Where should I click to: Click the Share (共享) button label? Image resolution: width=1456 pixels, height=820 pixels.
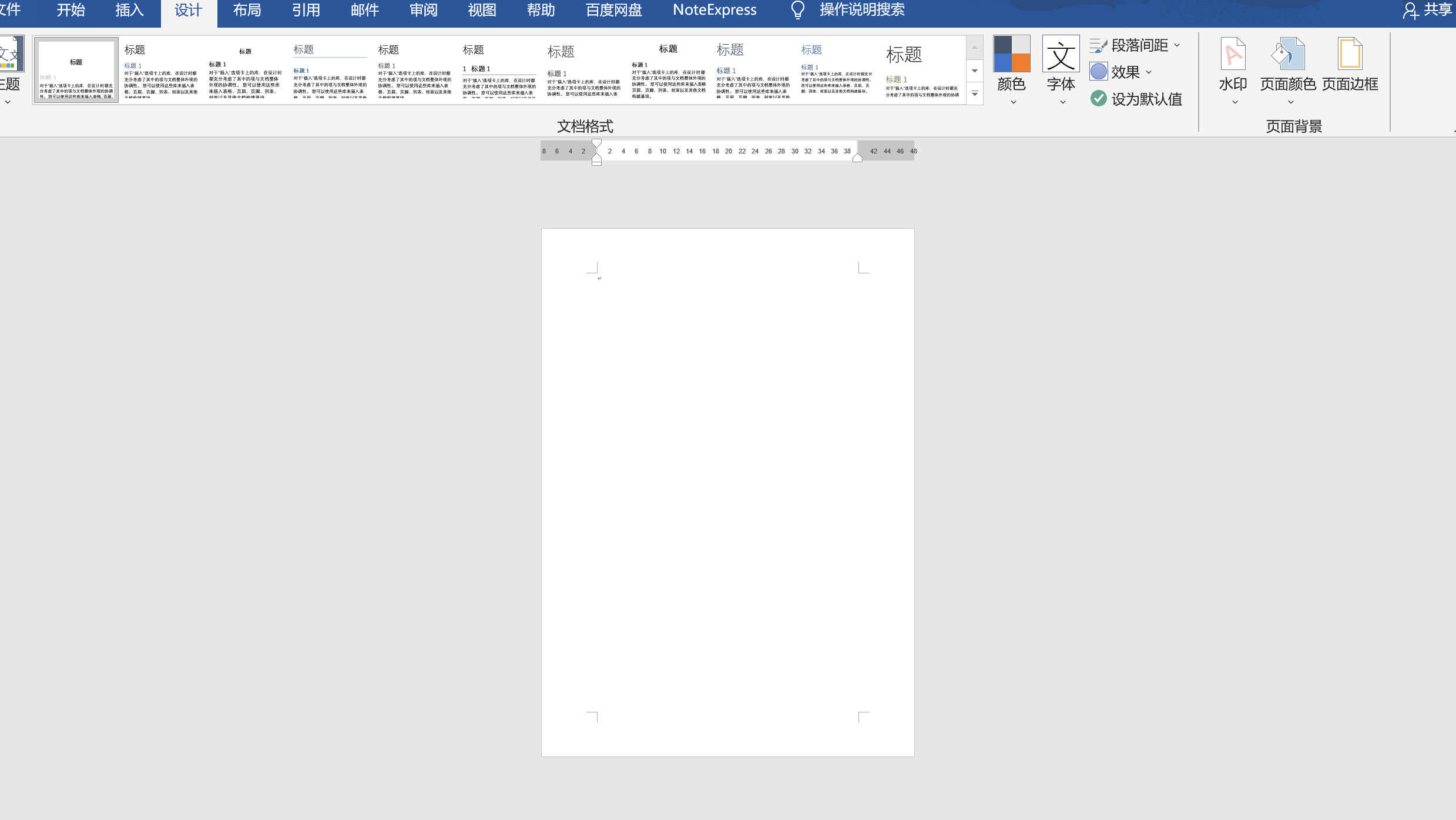1438,10
